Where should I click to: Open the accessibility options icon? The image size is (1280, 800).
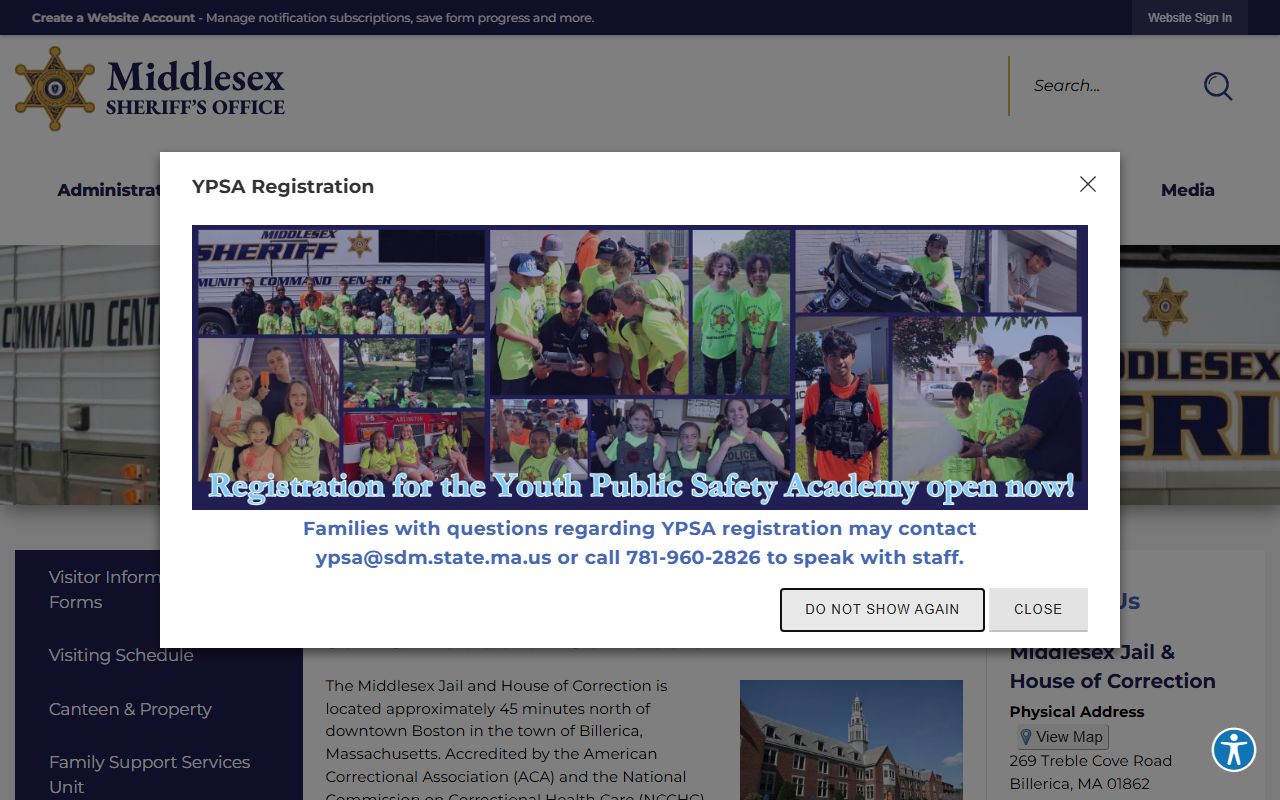click(1234, 750)
